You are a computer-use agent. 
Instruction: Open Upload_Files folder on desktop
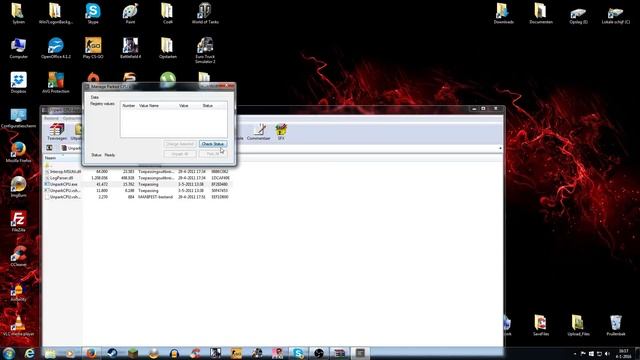pos(578,325)
